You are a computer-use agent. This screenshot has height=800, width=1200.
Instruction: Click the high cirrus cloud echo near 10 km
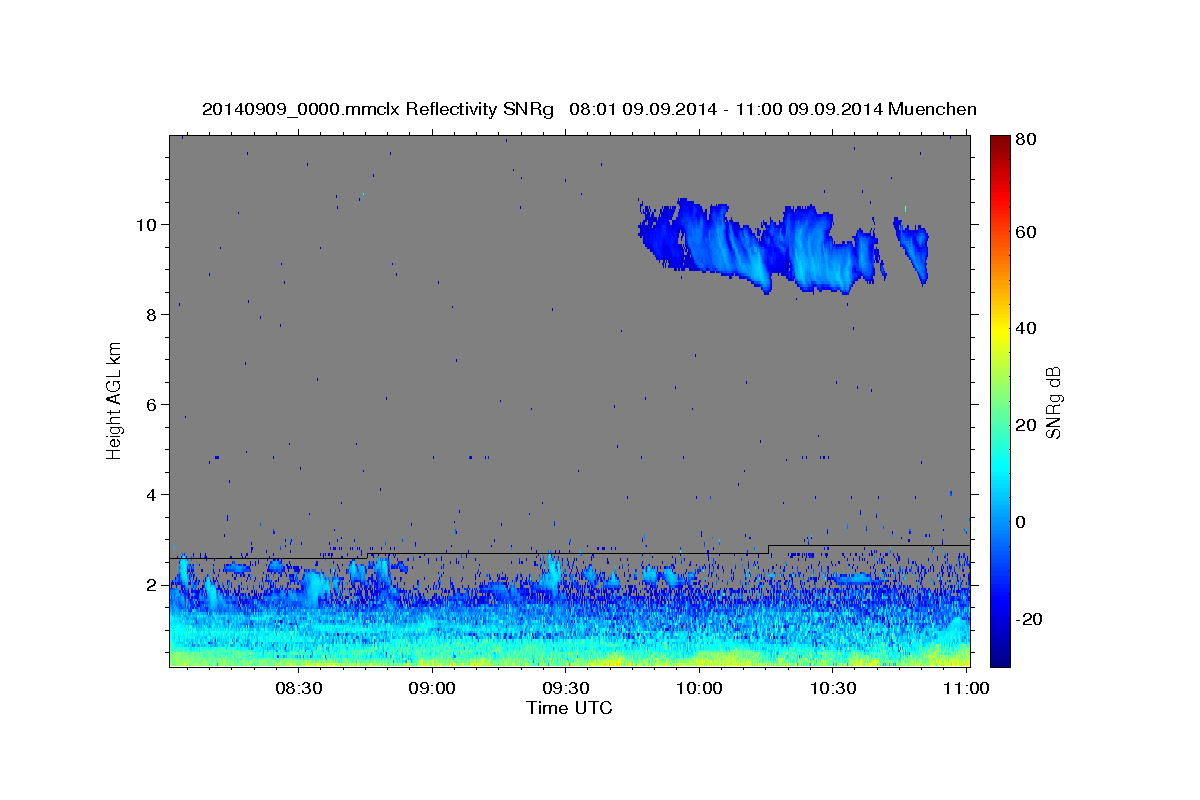(x=762, y=246)
